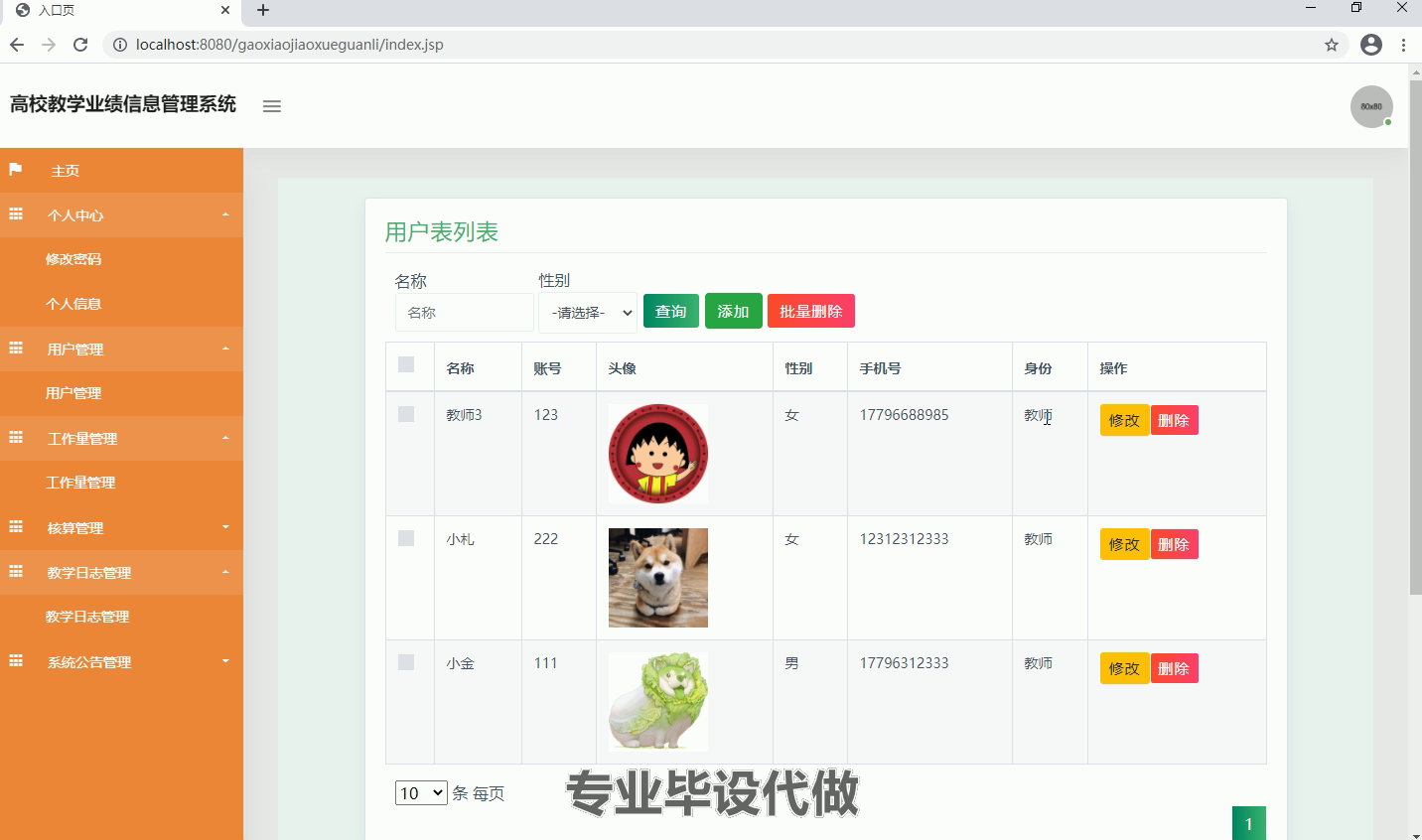Click 删除 for user 小金
Image resolution: width=1422 pixels, height=840 pixels.
click(1174, 668)
